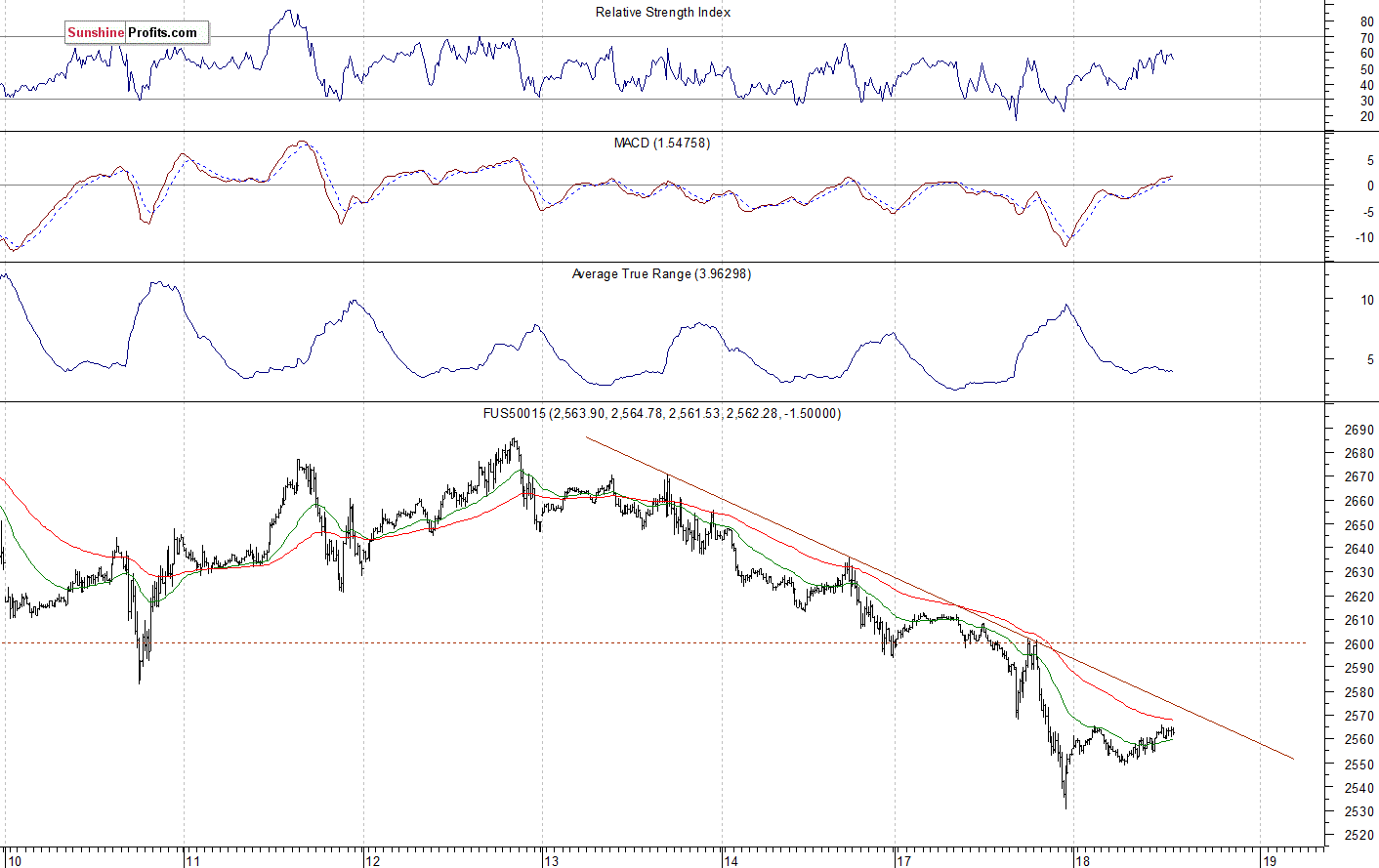The width and height of the screenshot is (1379, 868).
Task: Click the date label 17 on time axis
Action: 903,861
